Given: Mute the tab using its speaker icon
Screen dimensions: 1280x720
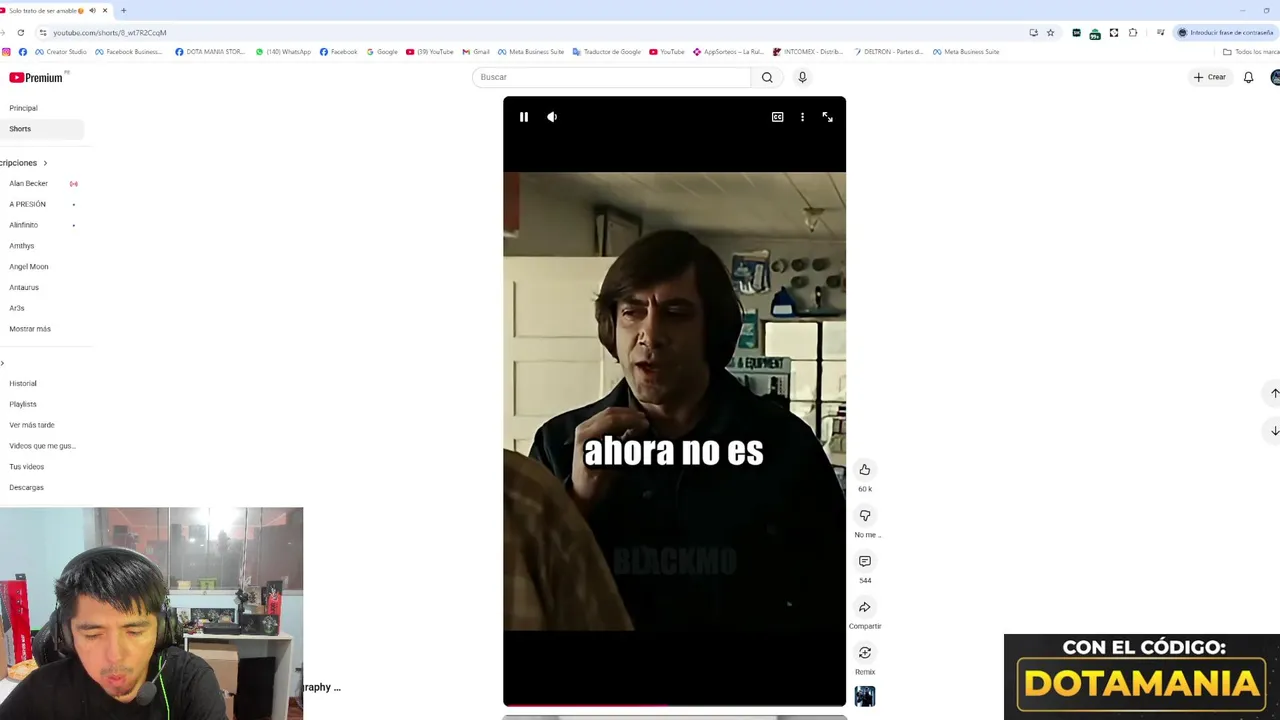Looking at the screenshot, I should click(92, 10).
